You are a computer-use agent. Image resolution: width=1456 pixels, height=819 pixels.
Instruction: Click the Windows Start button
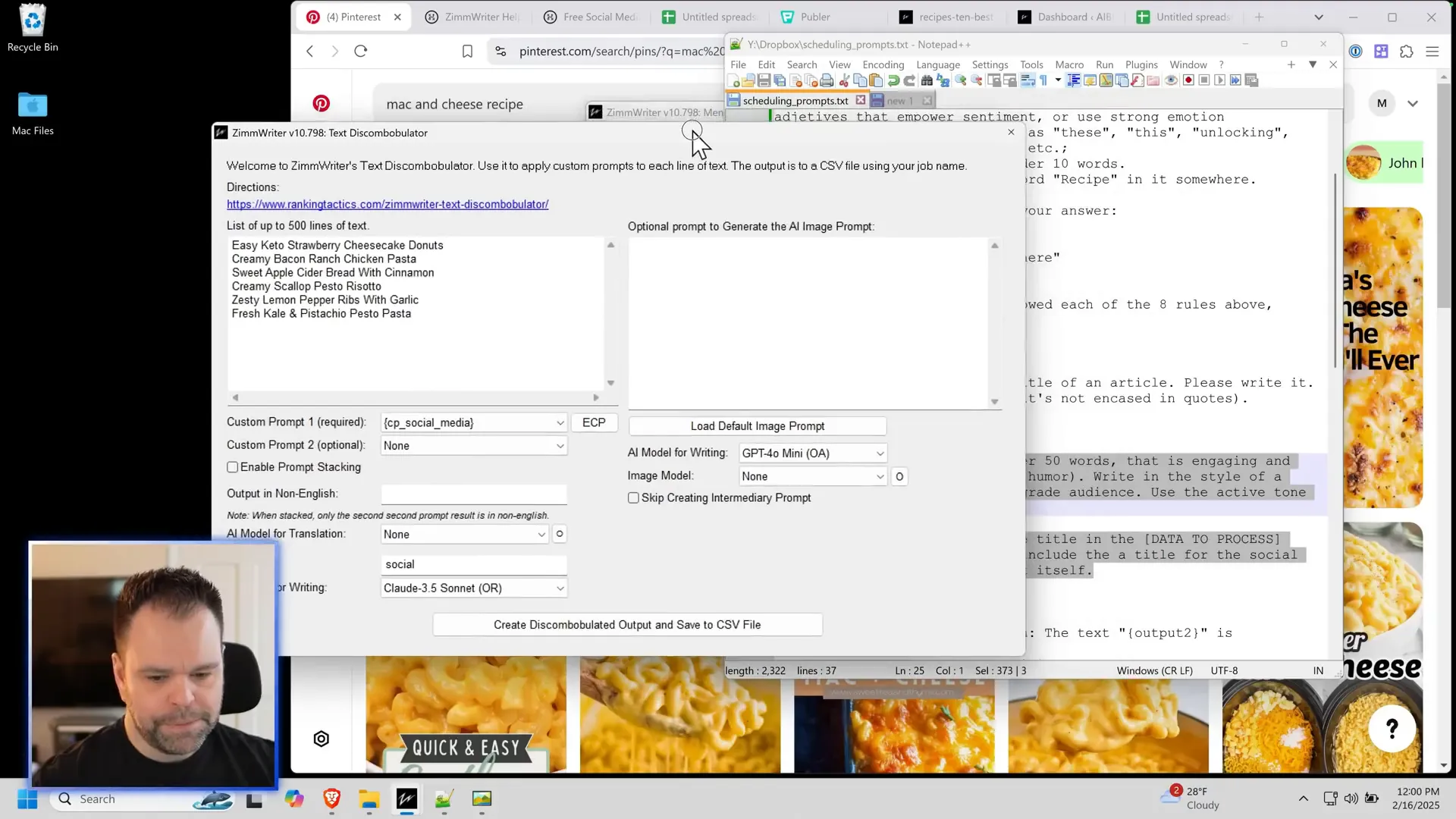click(27, 799)
